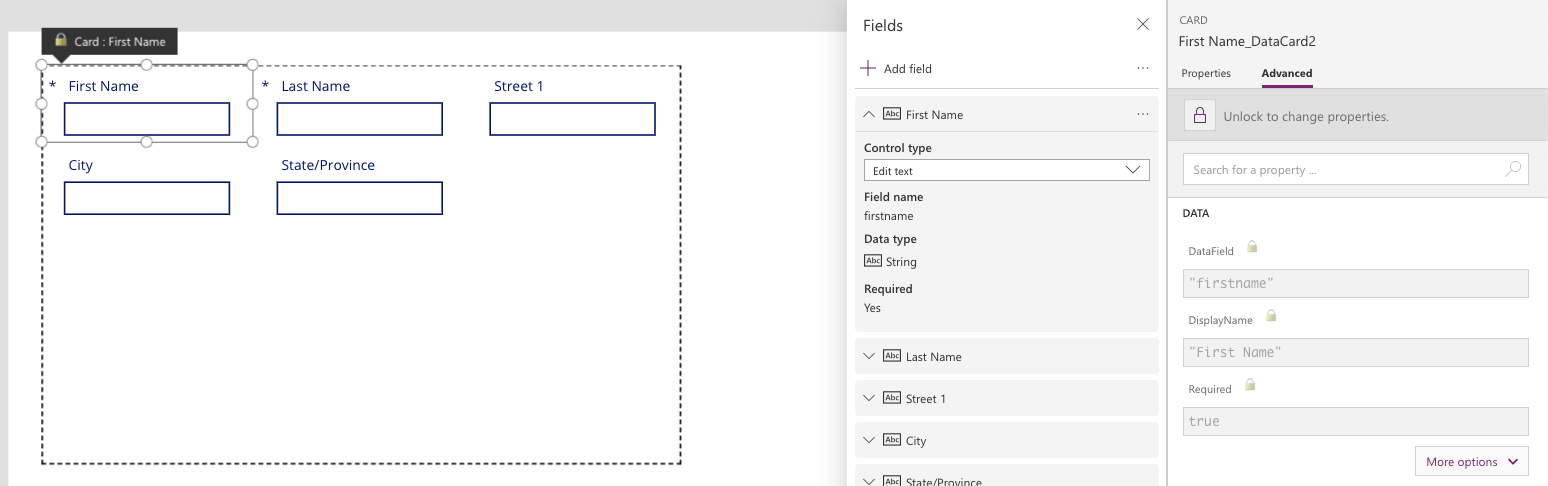Expand the Last Name field section
The height and width of the screenshot is (486, 1548).
pos(869,356)
